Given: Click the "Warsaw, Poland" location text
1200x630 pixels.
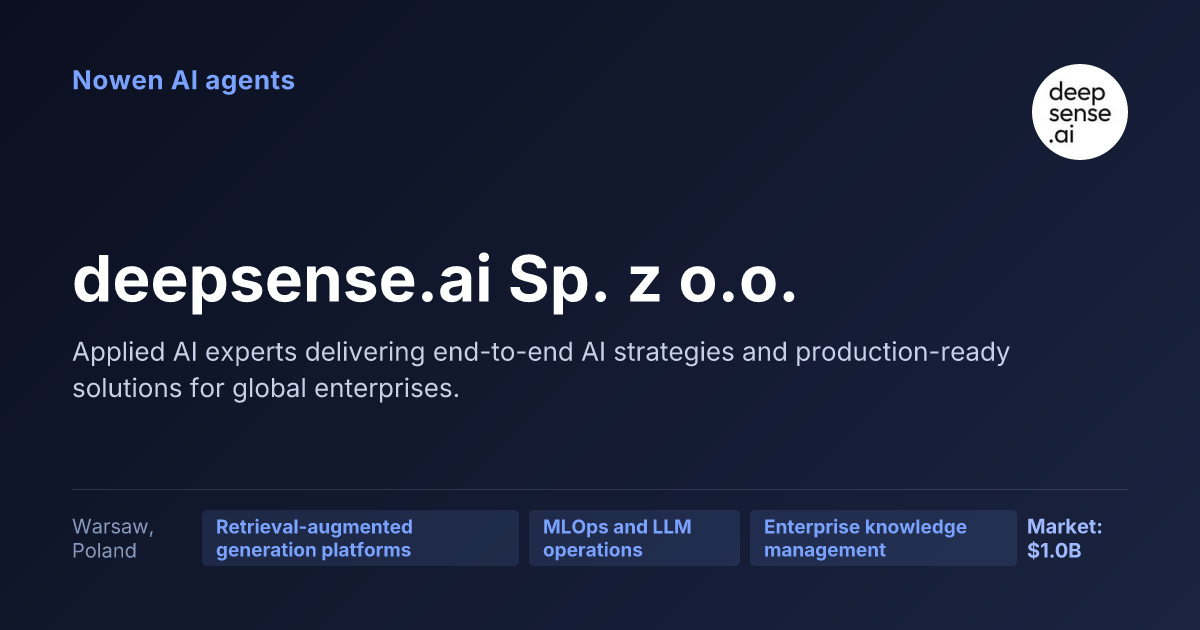Looking at the screenshot, I should click(x=113, y=538).
